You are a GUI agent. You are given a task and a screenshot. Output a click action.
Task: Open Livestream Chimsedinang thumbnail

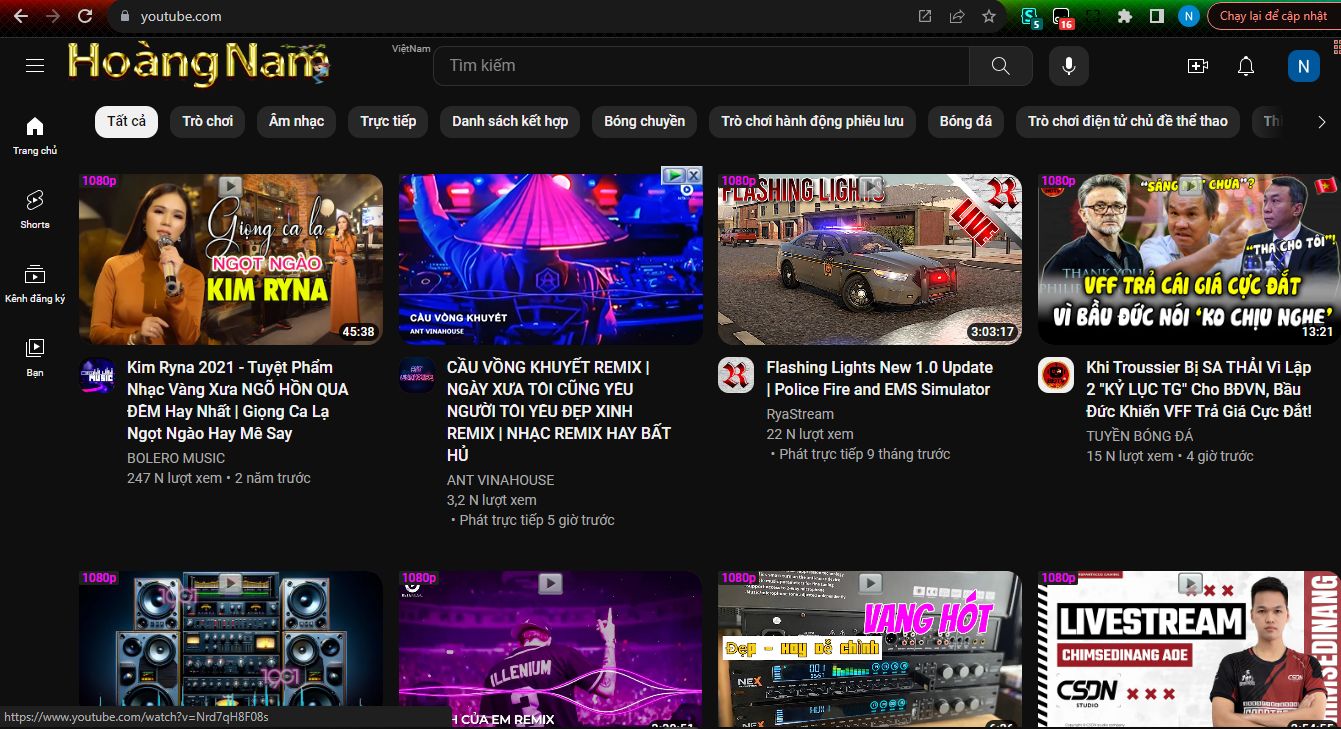1189,650
